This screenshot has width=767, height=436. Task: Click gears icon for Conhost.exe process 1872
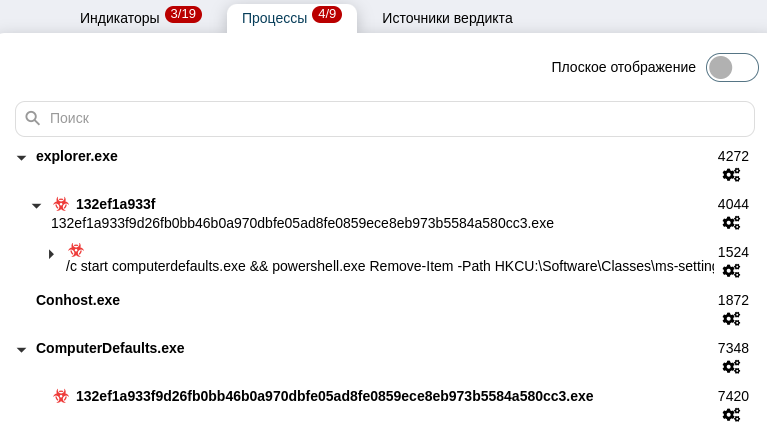pos(731,319)
